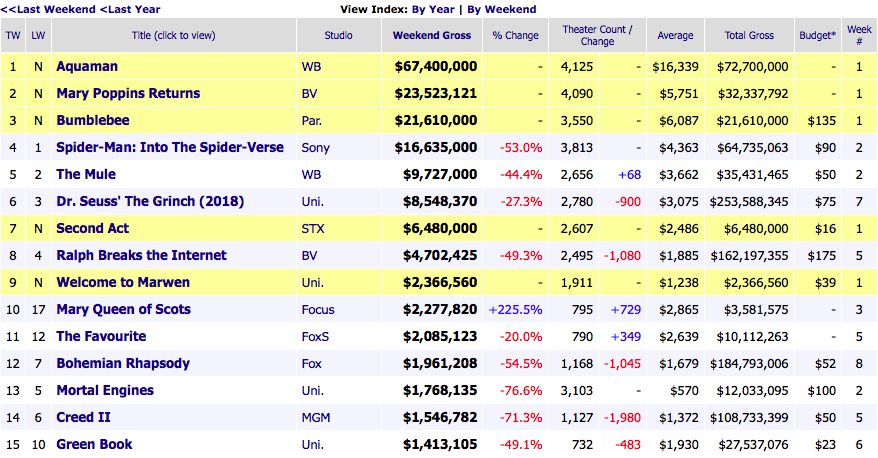This screenshot has height=458, width=878.
Task: Sort by the Budget column header
Action: [818, 35]
